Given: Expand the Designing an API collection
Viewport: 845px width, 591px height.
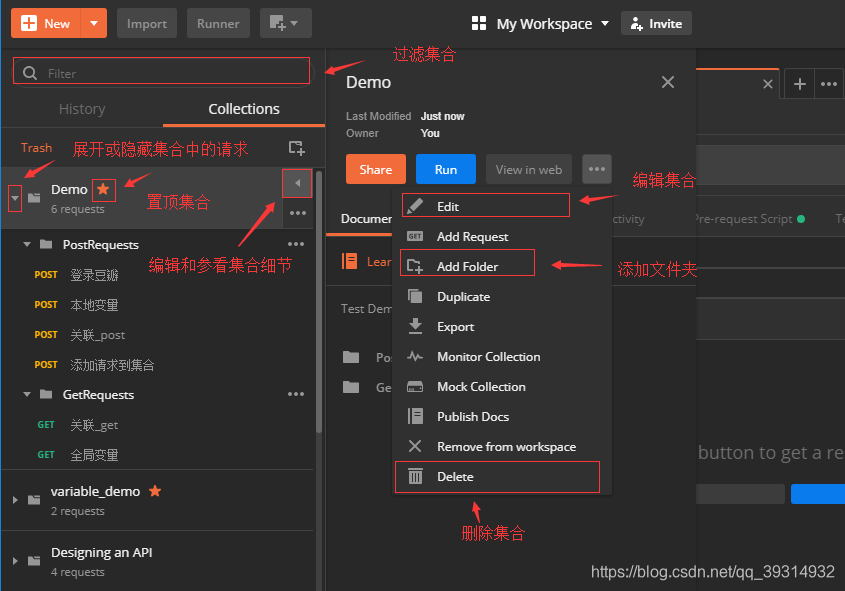Looking at the screenshot, I should 15,561.
